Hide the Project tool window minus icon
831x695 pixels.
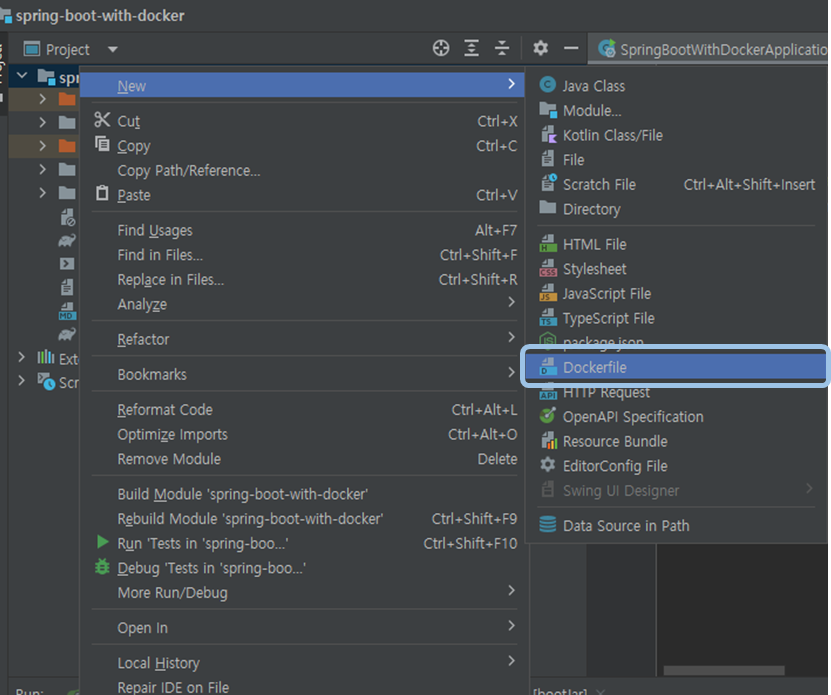pos(571,48)
